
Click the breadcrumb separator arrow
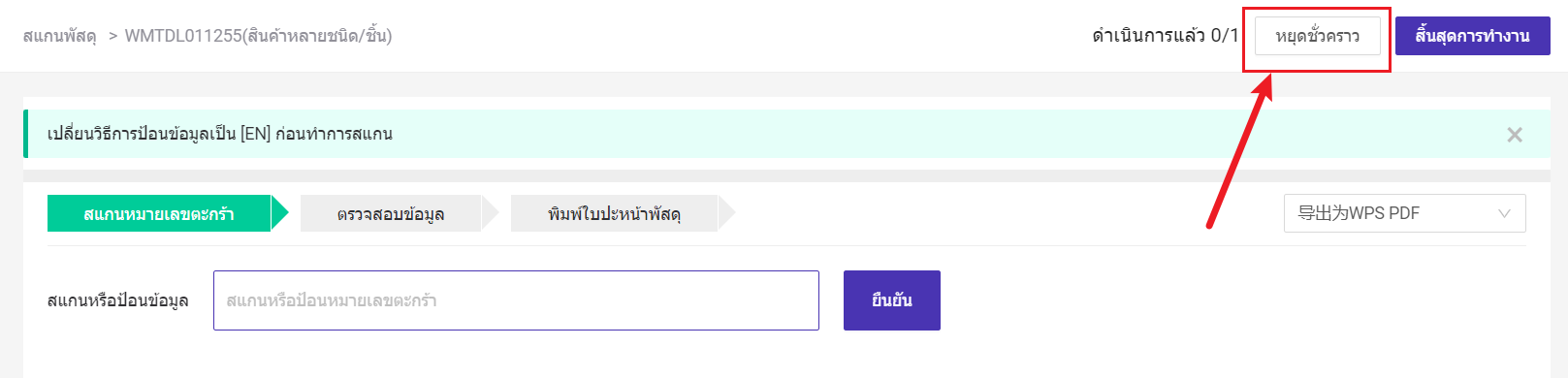[112, 36]
